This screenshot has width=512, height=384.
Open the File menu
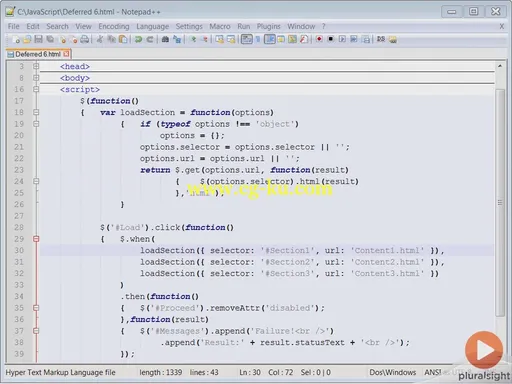point(14,26)
